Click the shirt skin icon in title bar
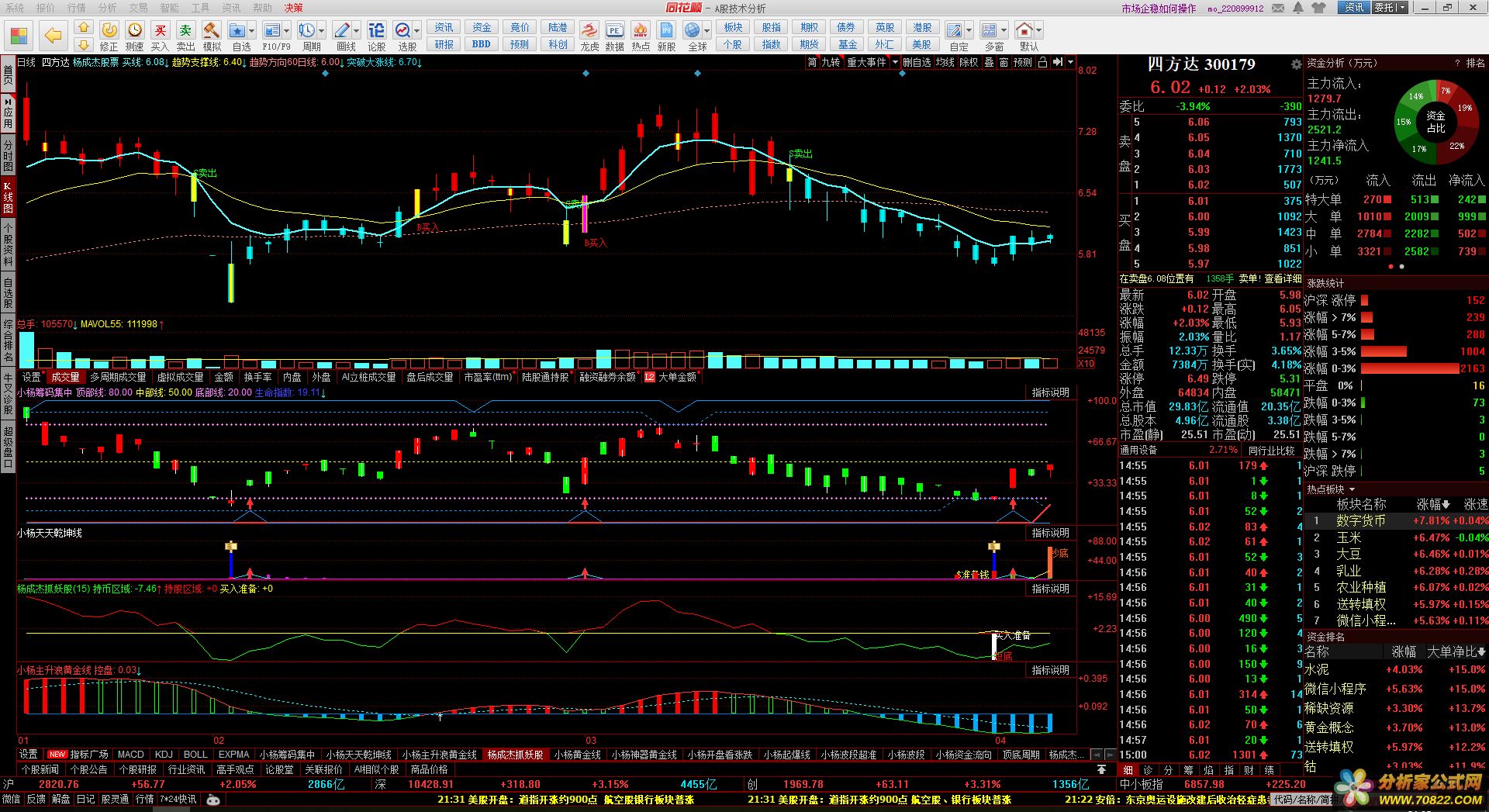The width and height of the screenshot is (1489, 812). pos(1320,8)
